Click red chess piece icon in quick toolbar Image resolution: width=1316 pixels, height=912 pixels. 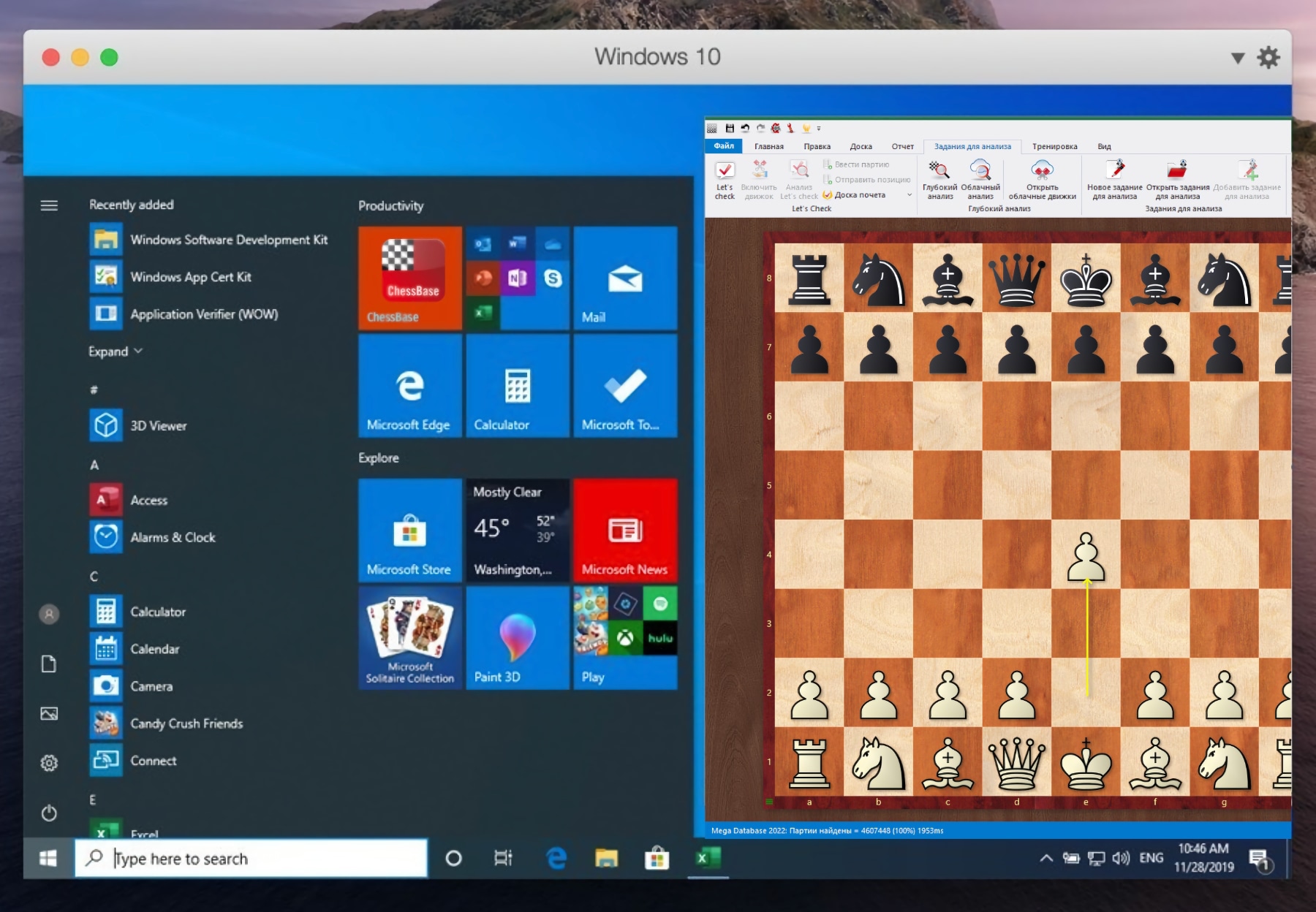click(x=790, y=128)
